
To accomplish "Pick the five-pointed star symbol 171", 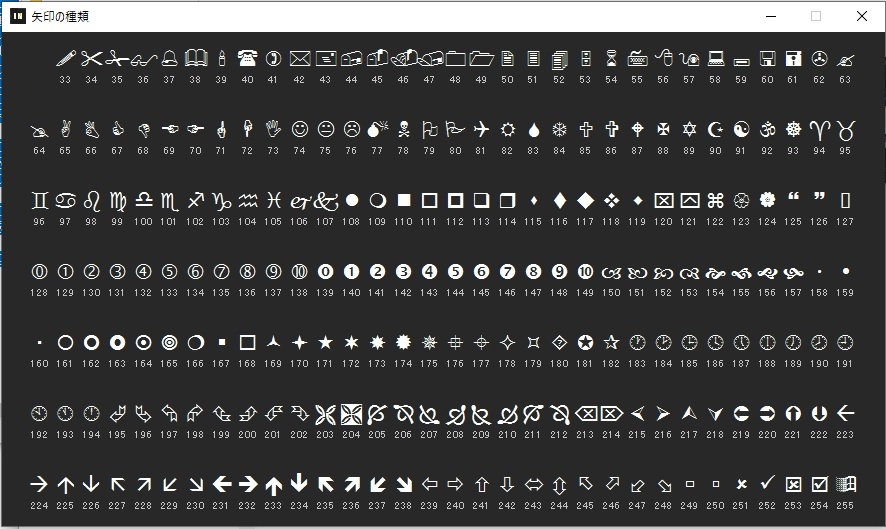I will click(x=325, y=342).
